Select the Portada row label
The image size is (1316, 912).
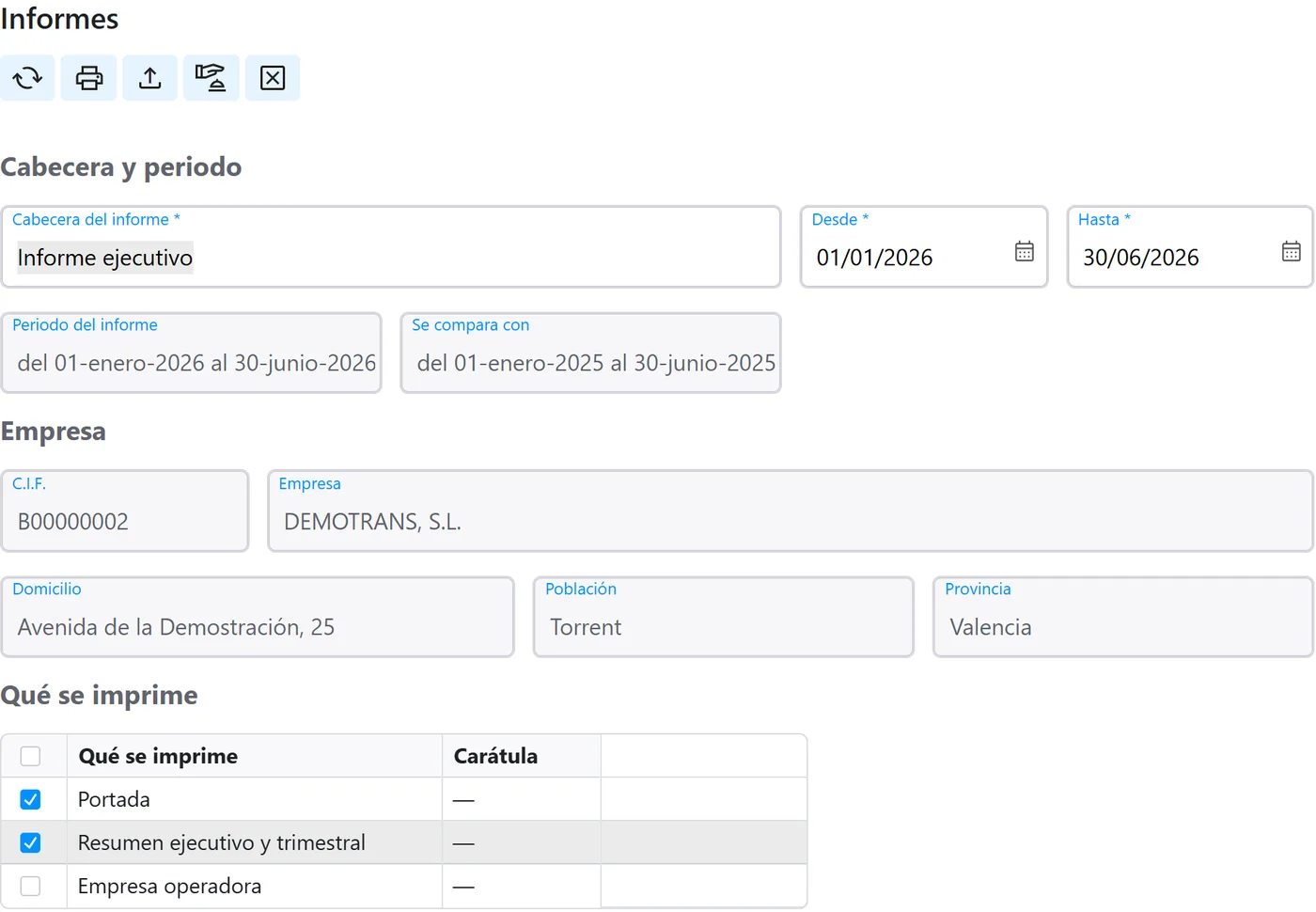114,799
